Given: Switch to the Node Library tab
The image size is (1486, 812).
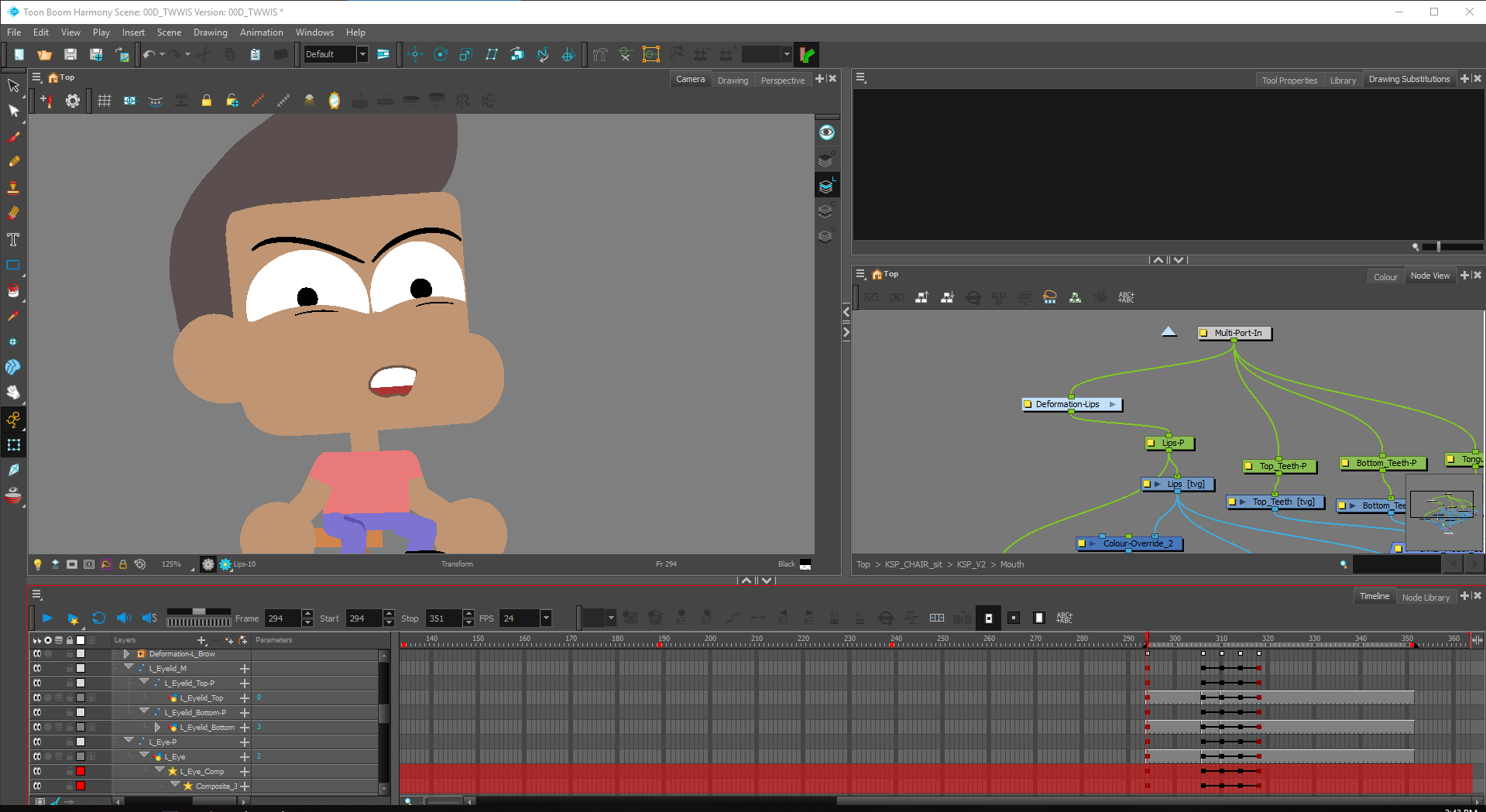Looking at the screenshot, I should [1426, 598].
